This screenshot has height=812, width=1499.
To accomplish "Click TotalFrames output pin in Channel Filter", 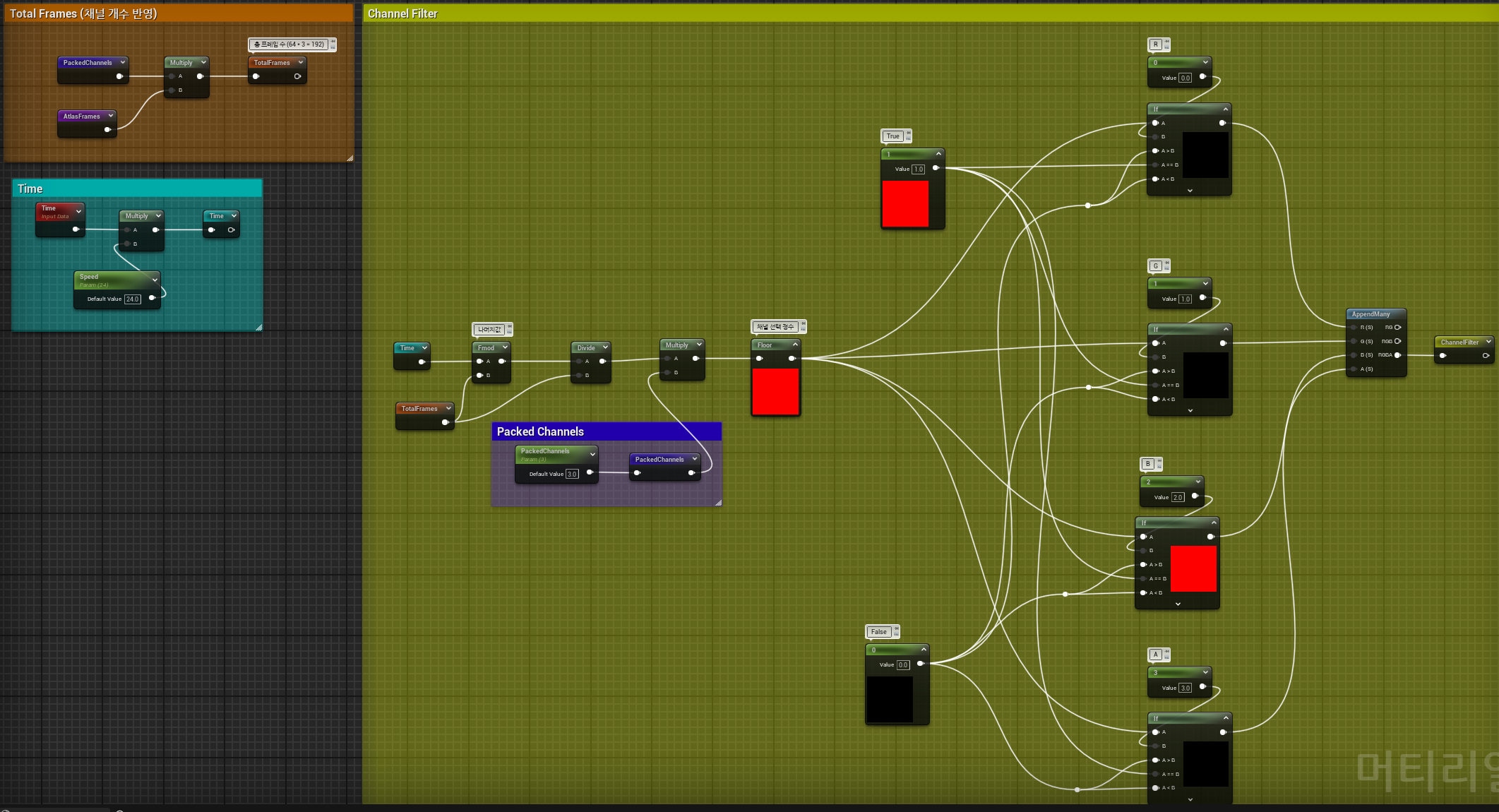I will pos(445,422).
